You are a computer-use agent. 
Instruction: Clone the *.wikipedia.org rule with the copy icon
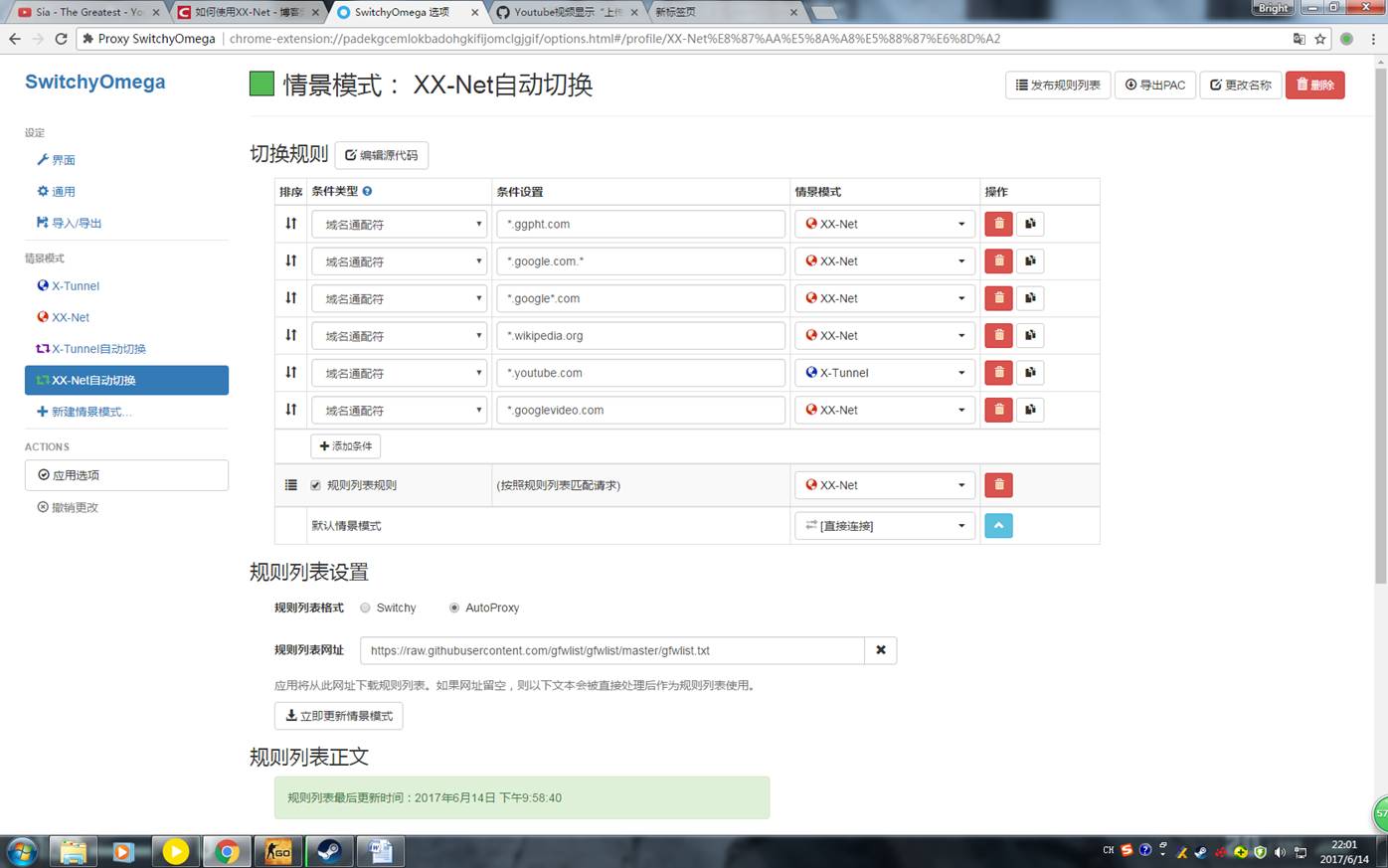pos(1030,335)
